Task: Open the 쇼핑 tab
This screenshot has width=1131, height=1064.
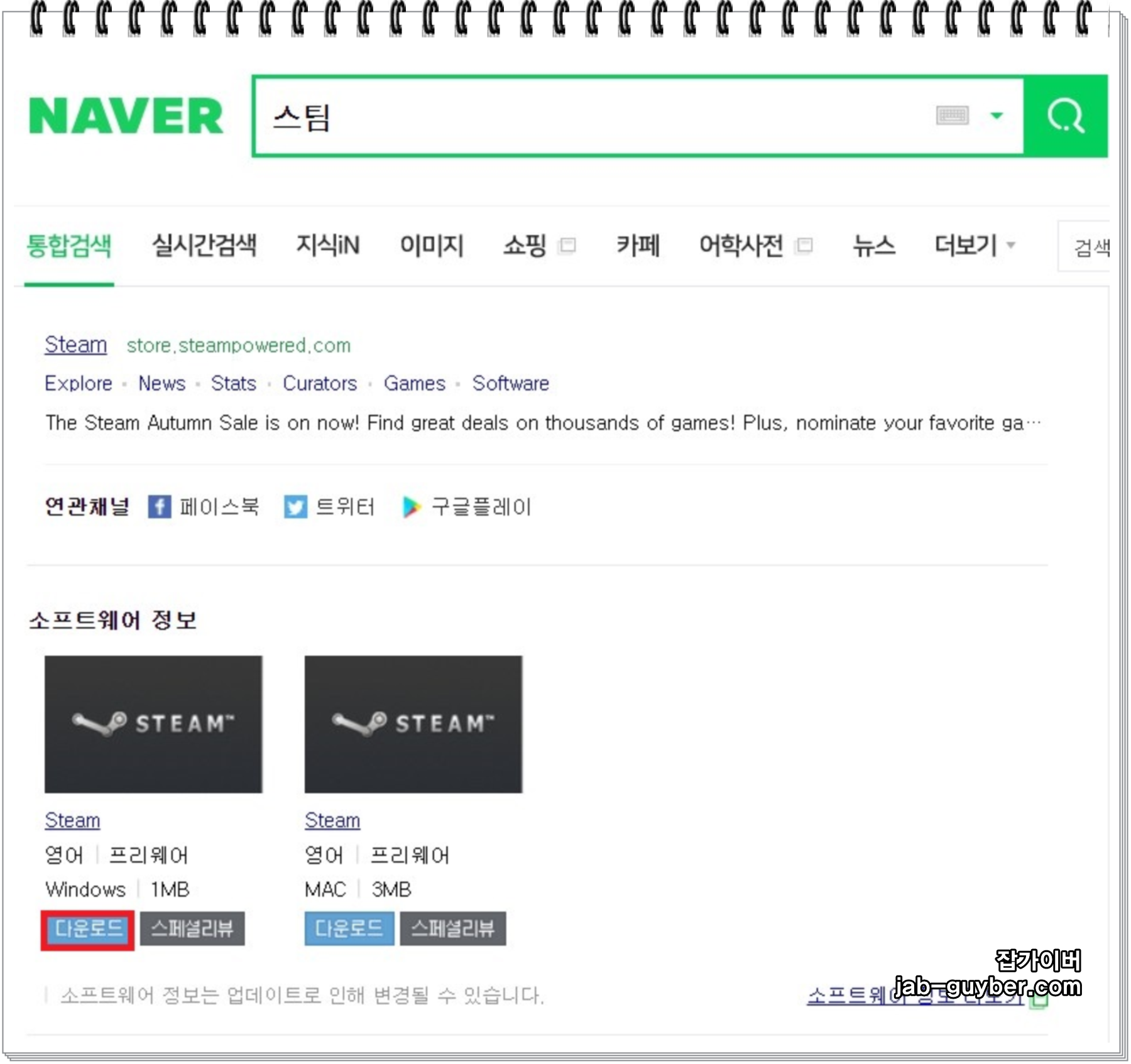Action: [525, 245]
